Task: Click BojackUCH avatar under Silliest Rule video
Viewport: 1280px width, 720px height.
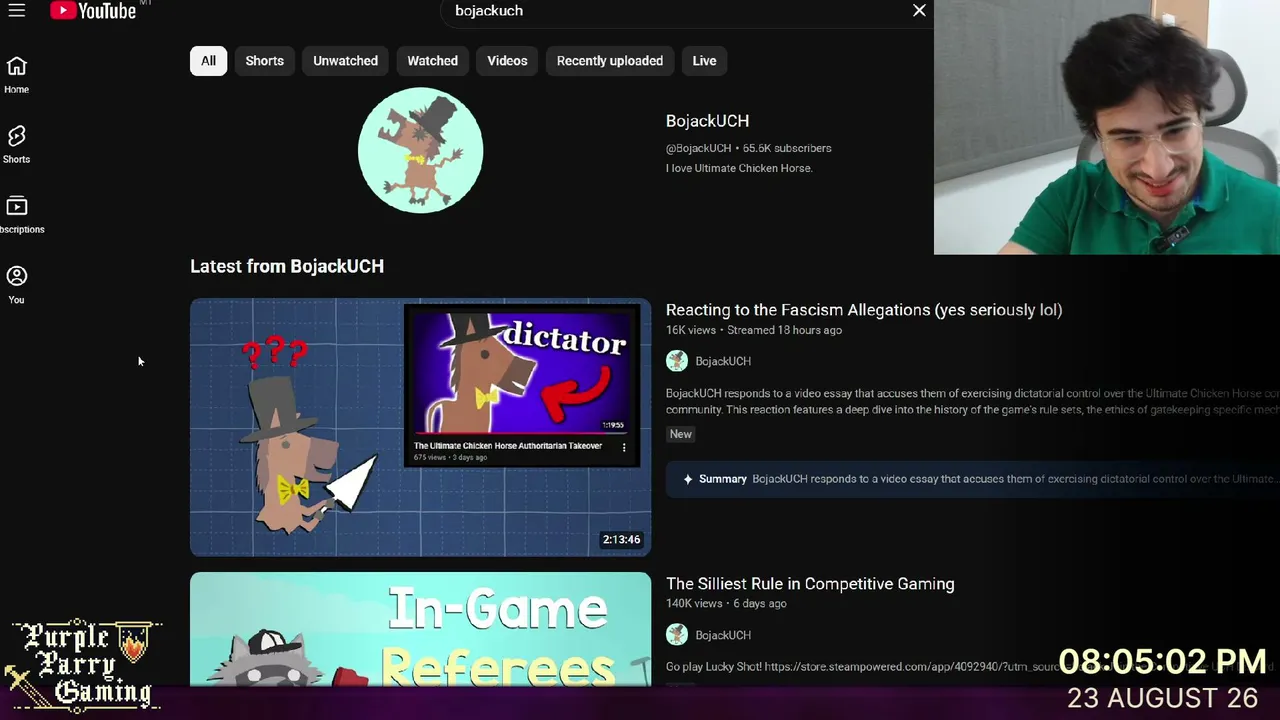Action: coord(677,635)
